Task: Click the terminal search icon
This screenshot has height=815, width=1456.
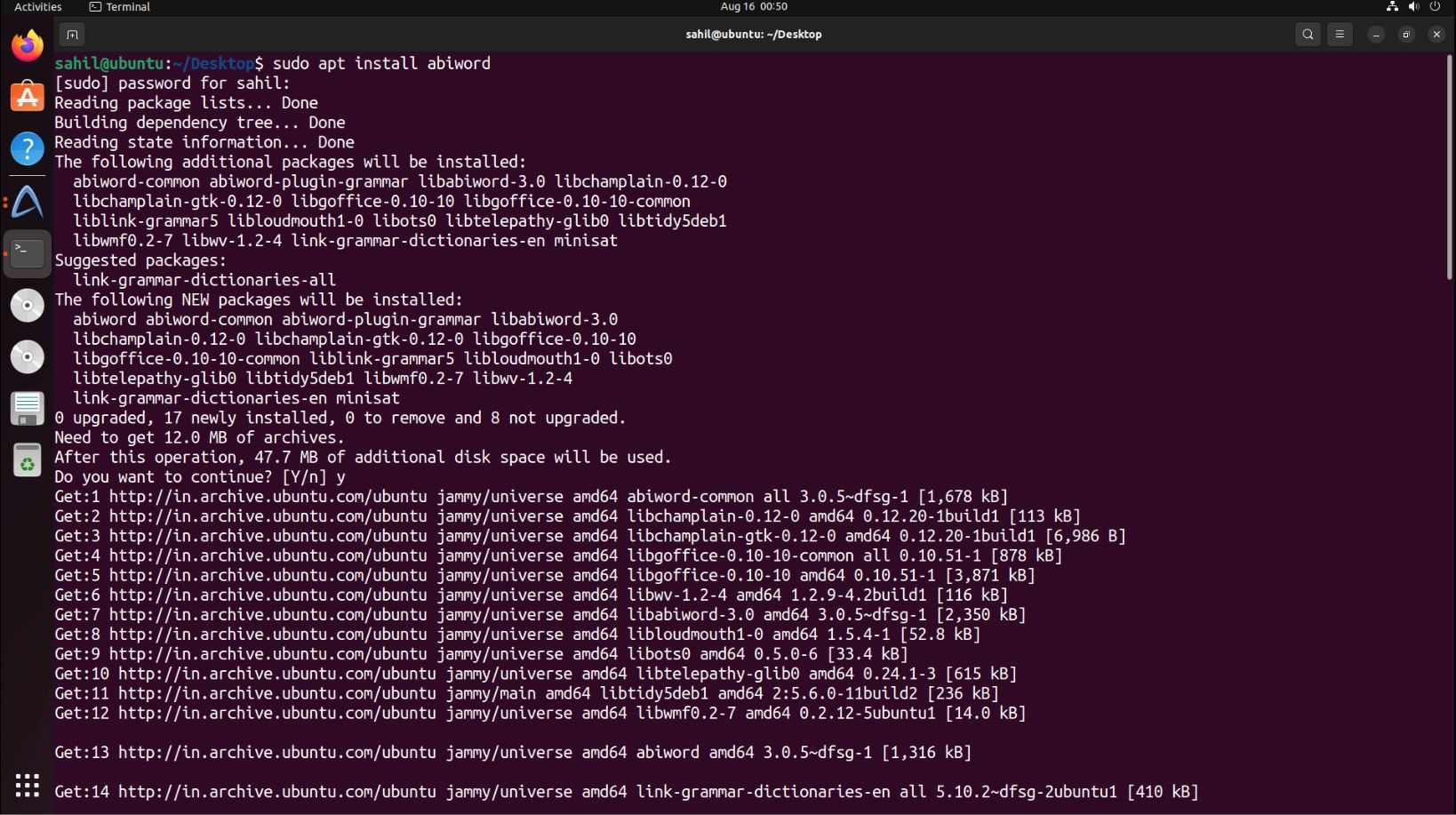Action: coord(1308,35)
